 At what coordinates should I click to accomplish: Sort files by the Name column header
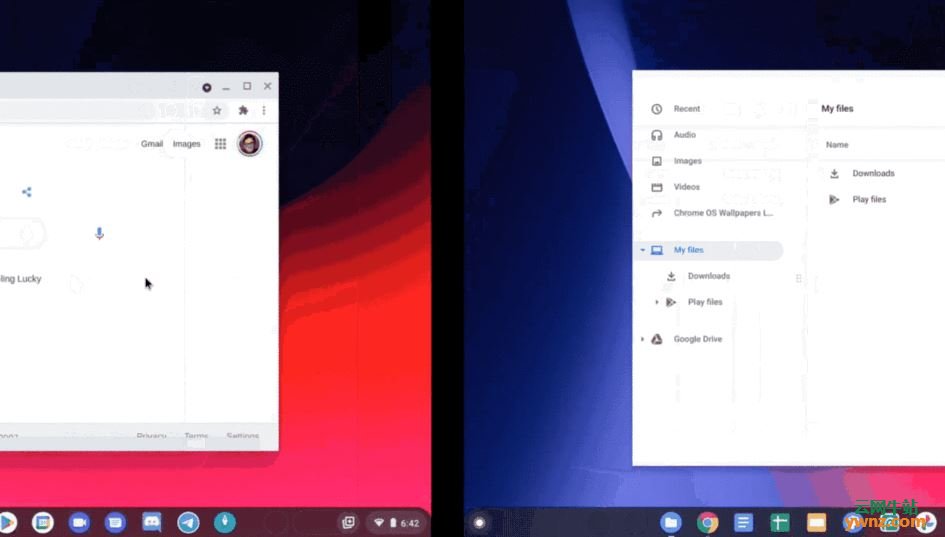[837, 145]
